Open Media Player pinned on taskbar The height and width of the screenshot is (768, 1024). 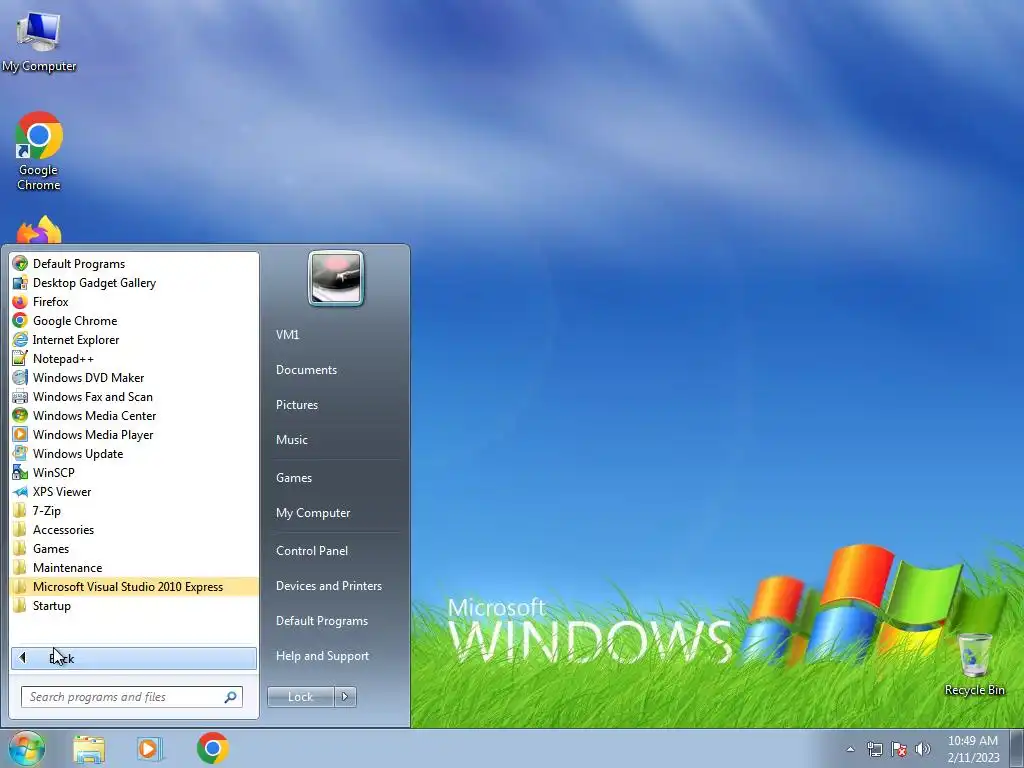point(149,749)
